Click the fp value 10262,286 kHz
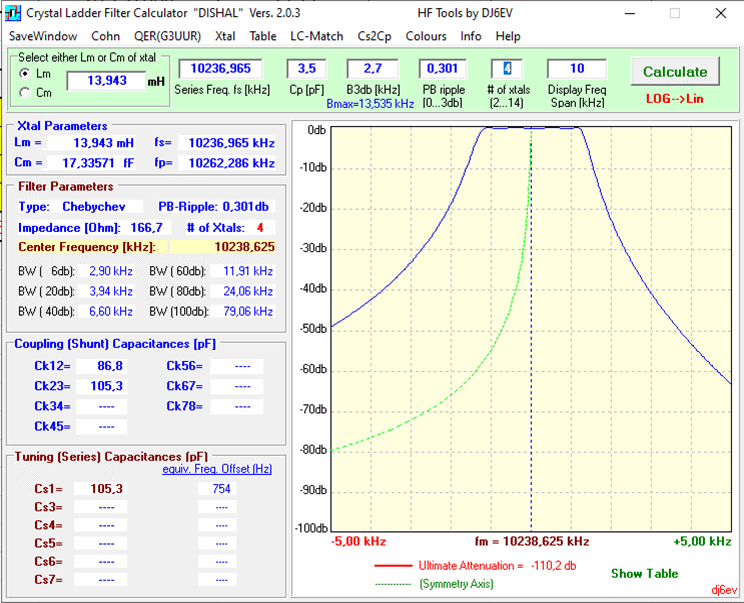 pos(227,163)
